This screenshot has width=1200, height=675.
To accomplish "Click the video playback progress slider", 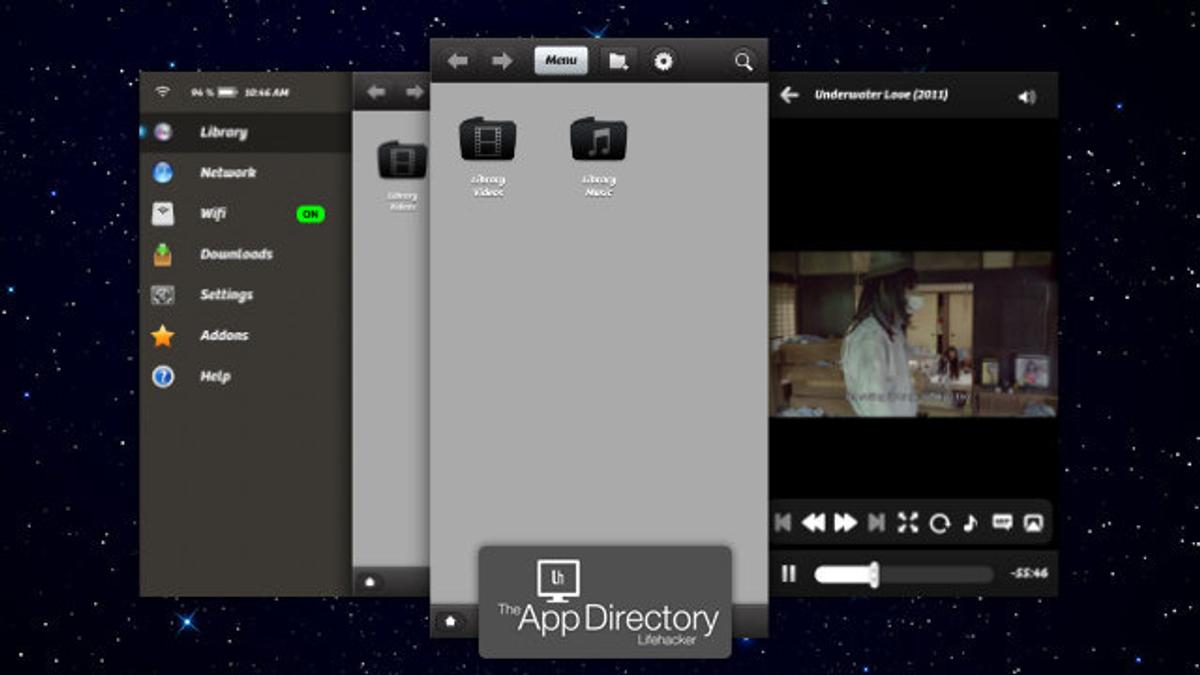I will point(902,574).
